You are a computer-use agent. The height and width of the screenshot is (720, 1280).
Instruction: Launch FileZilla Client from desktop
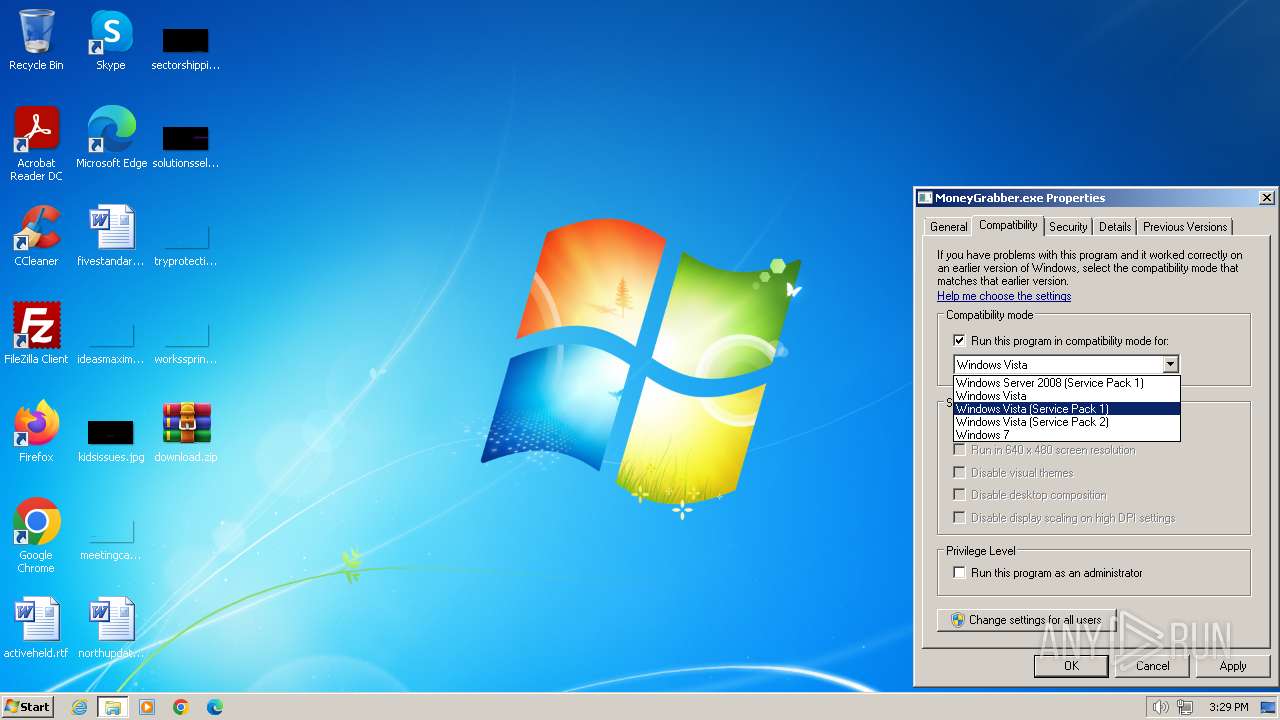pos(36,334)
